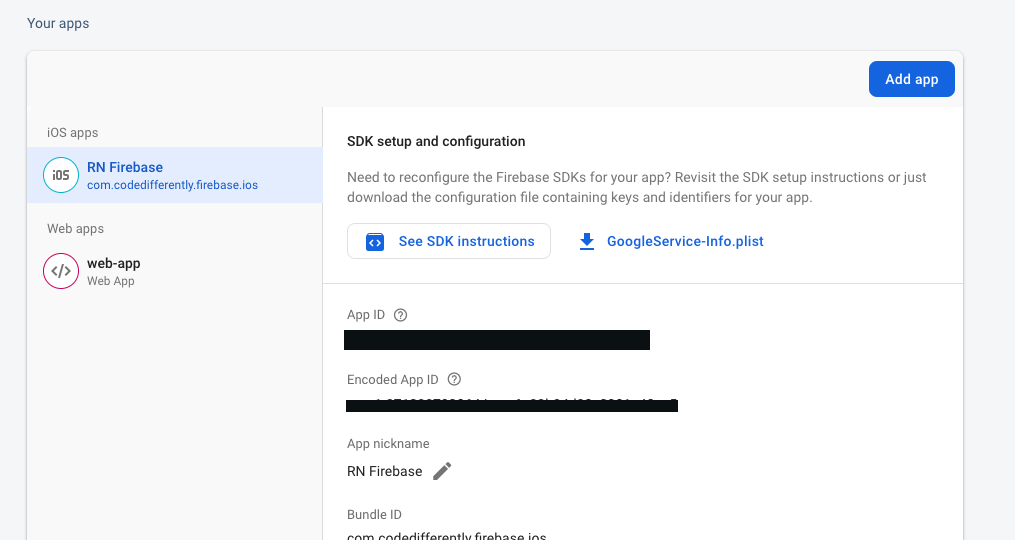The image size is (1015, 540).
Task: Select the RN Firebase iOS app entry
Action: click(x=175, y=175)
